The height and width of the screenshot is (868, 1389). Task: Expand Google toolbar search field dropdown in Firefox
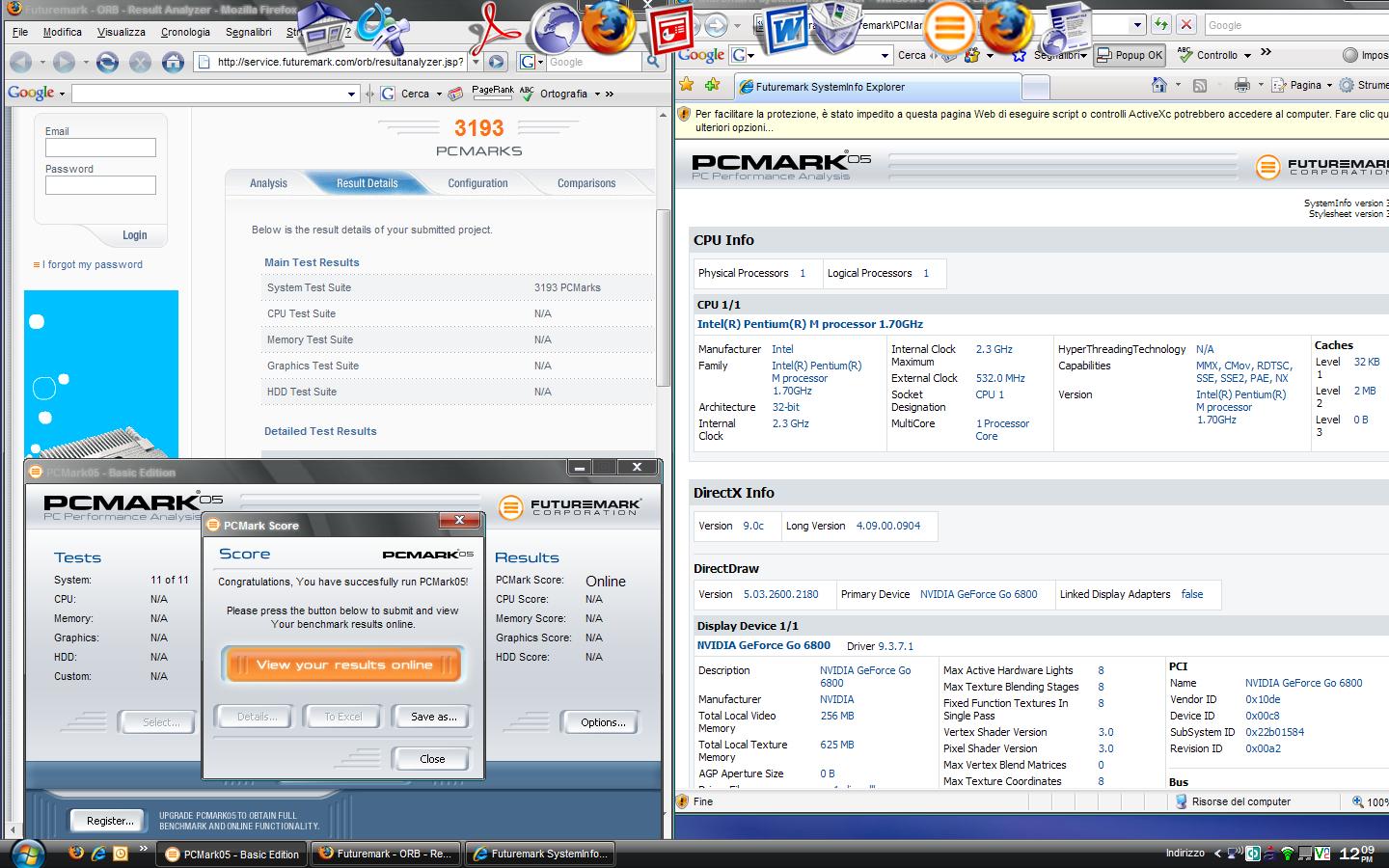coord(351,94)
